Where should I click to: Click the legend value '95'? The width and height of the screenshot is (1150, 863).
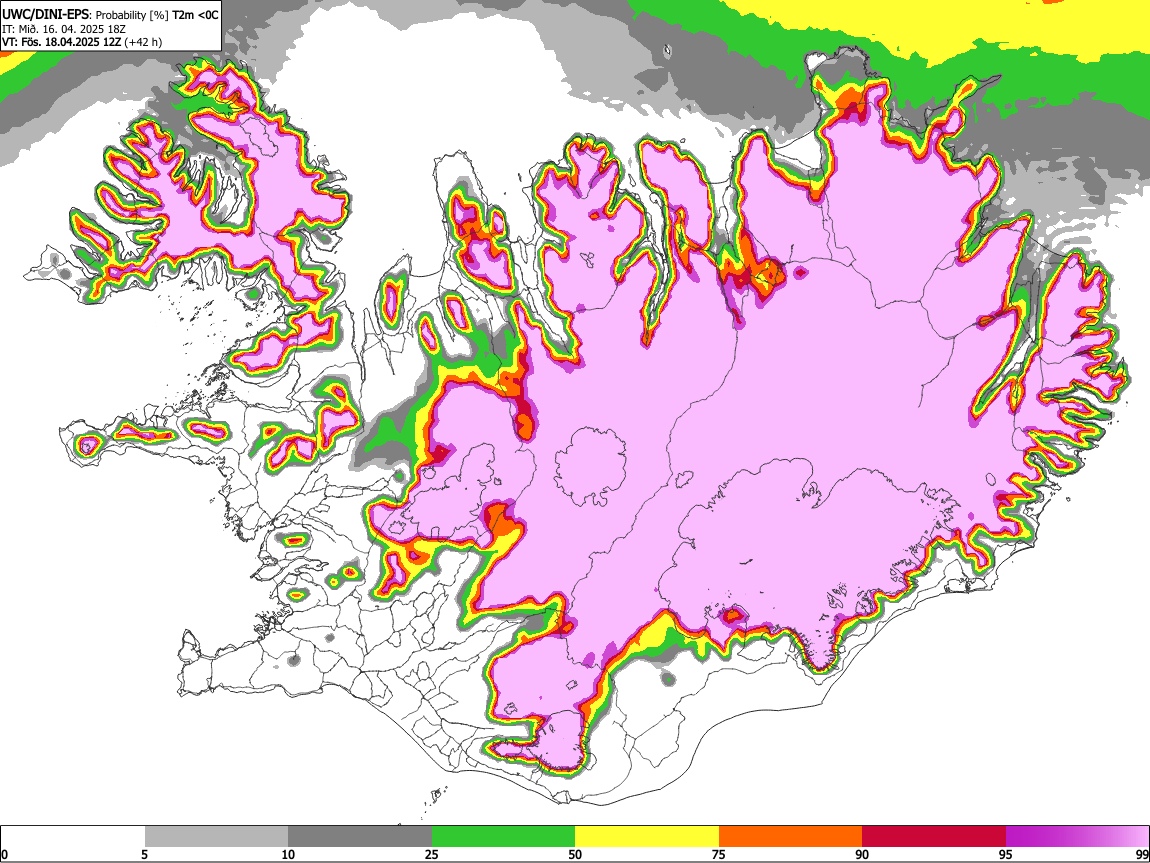click(1006, 854)
